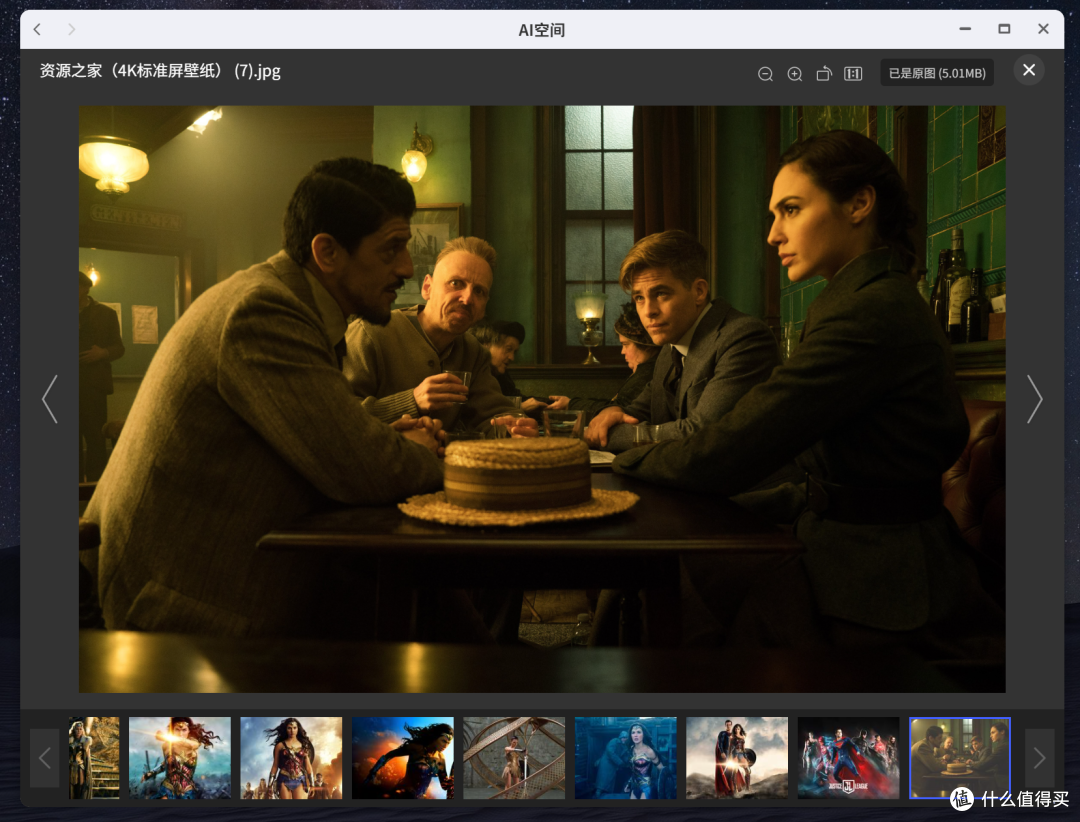
Task: Move thumbnail strip to the right
Action: [1039, 758]
